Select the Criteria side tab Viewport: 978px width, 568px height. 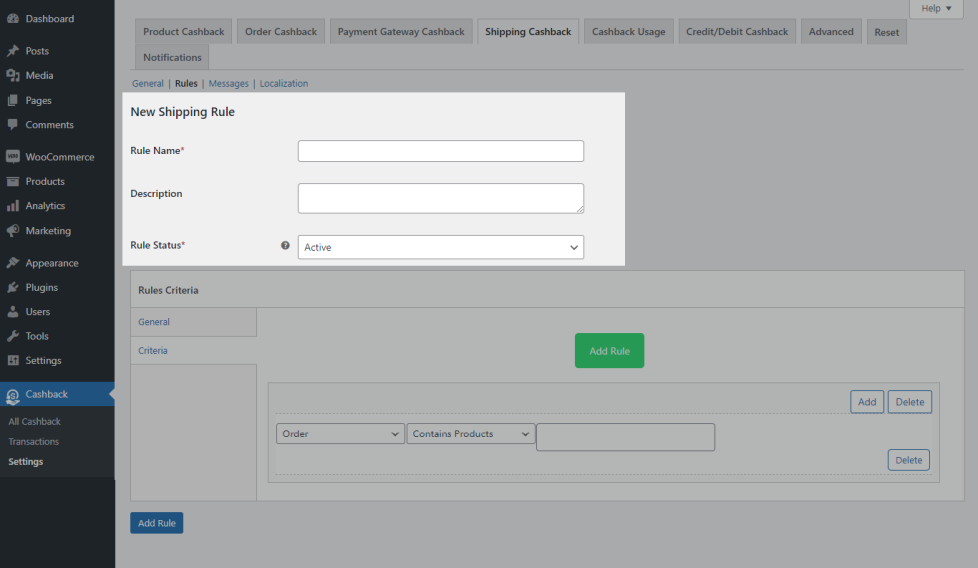click(153, 351)
